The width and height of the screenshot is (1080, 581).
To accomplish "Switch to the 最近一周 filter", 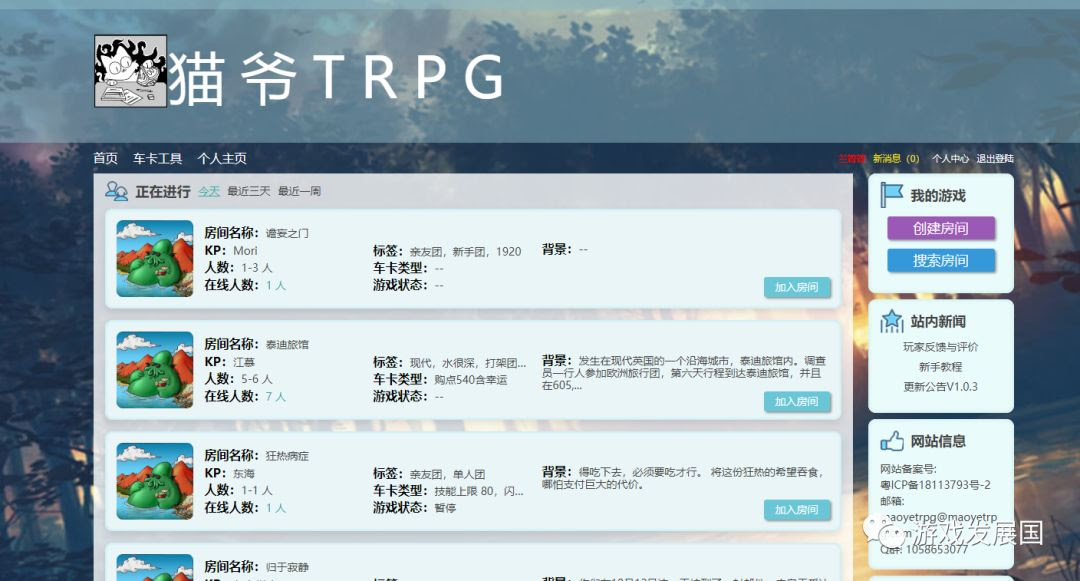I will pyautogui.click(x=299, y=191).
